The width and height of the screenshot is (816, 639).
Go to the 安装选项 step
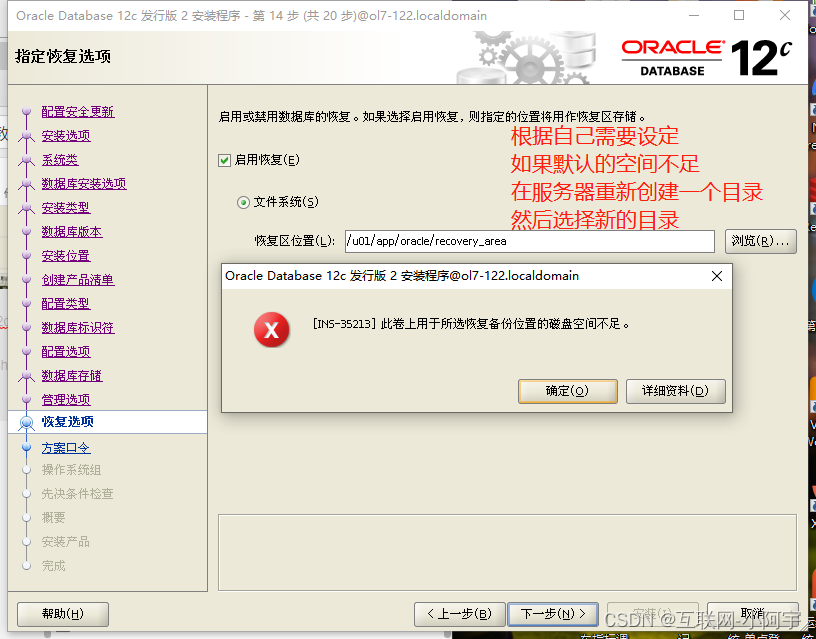point(66,135)
